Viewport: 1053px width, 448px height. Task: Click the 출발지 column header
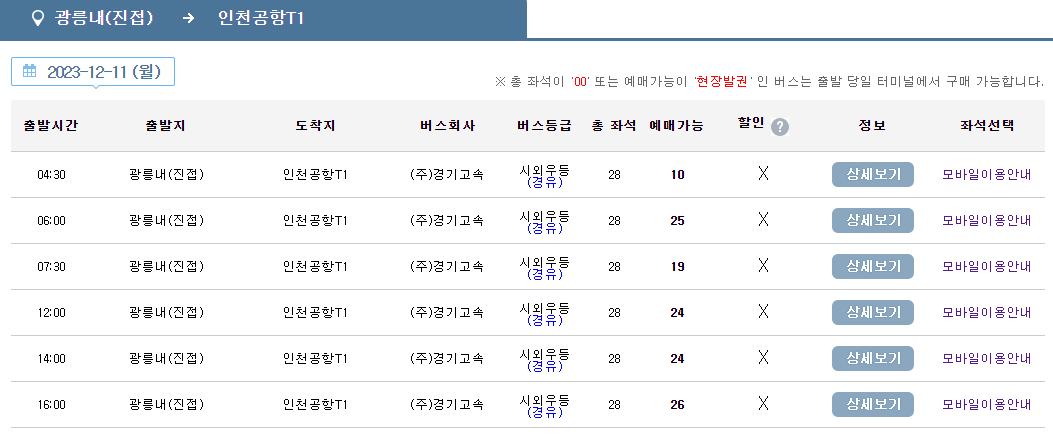click(165, 126)
